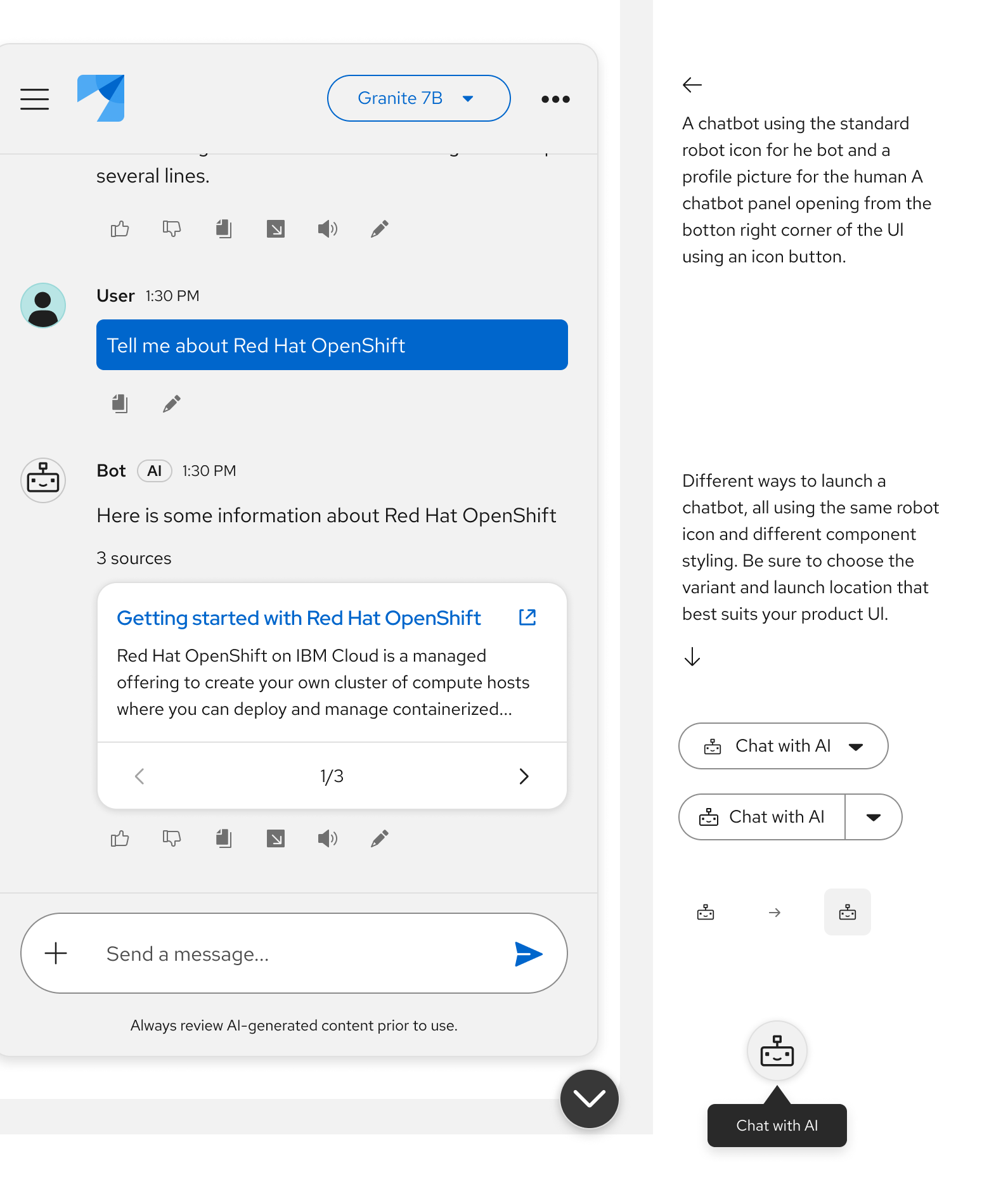This screenshot has height=1194, width=1008.
Task: Open the single-pill 'Chat with AI' dropdown
Action: pyautogui.click(x=784, y=746)
